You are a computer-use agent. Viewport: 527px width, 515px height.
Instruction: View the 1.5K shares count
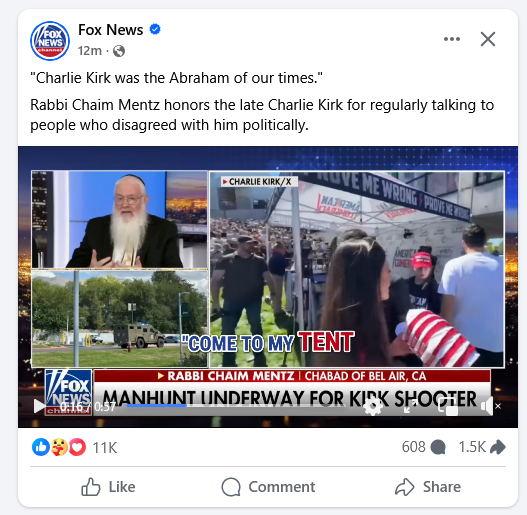[482, 447]
